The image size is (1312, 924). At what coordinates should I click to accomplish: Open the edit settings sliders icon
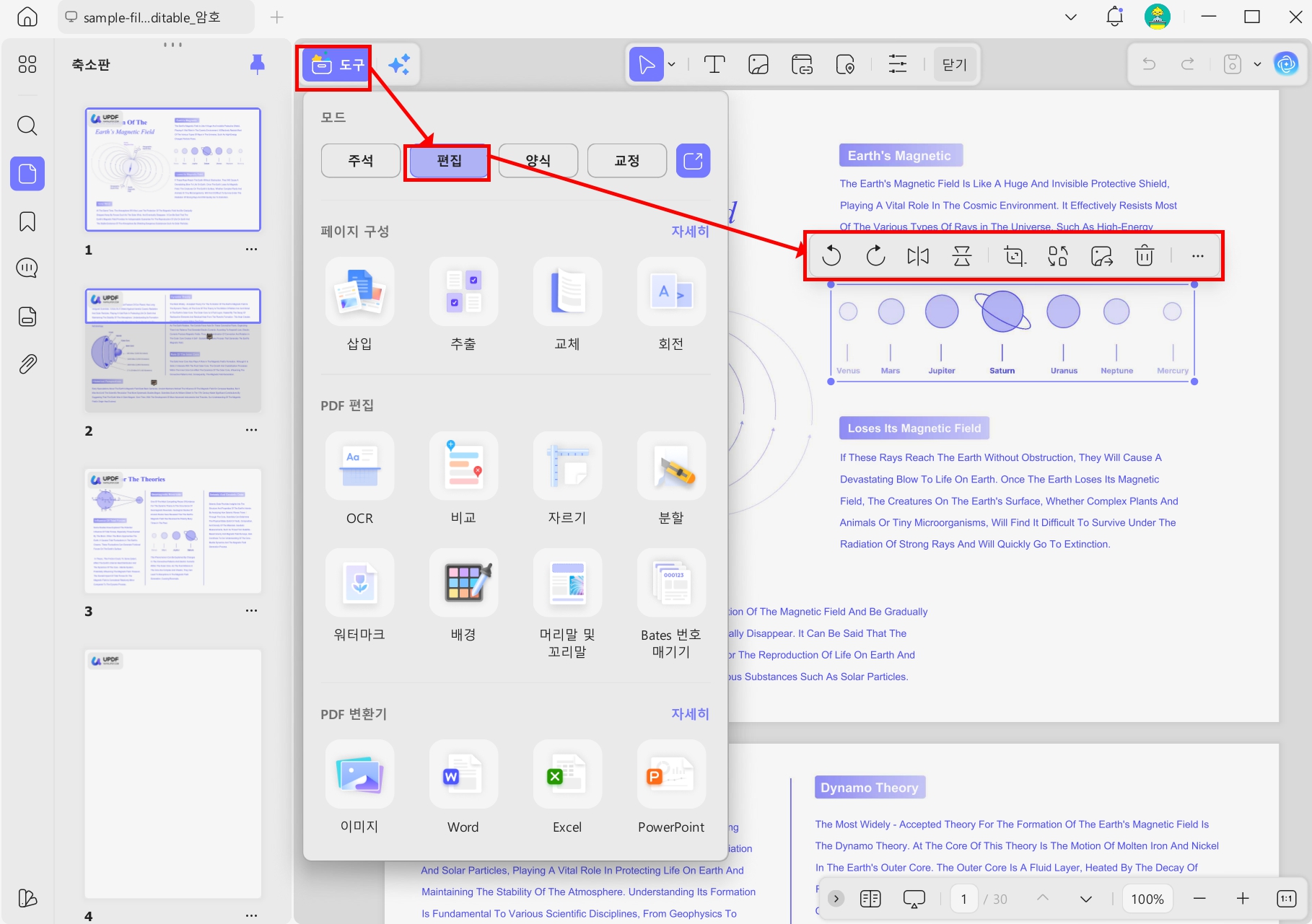coord(898,65)
